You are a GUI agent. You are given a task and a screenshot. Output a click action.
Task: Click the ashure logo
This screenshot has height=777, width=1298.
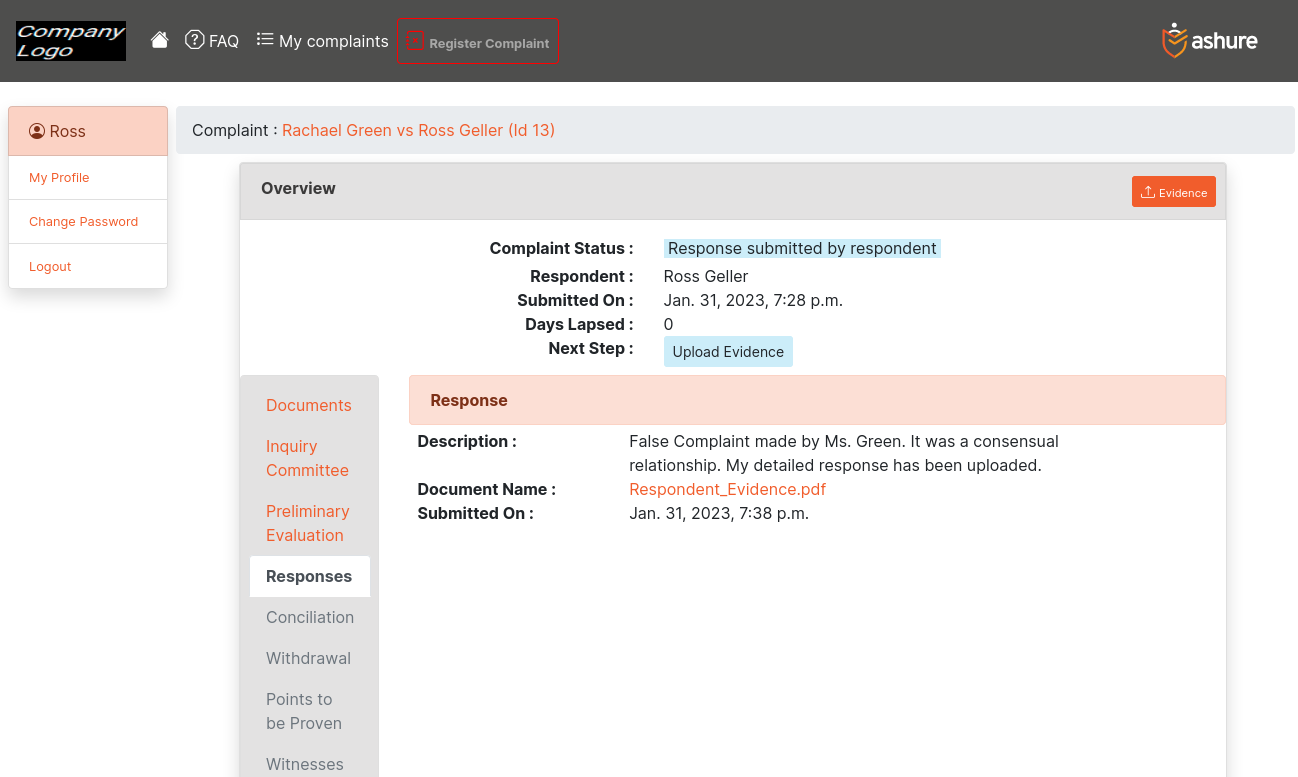(1209, 41)
